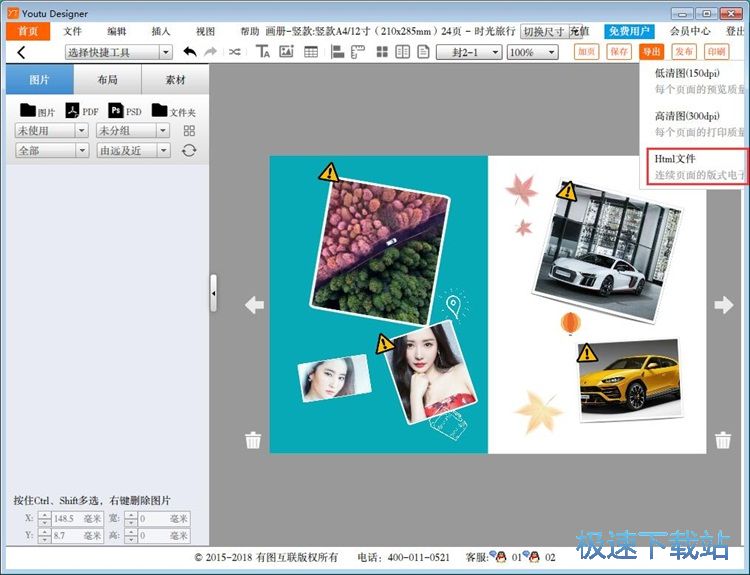Refresh the image list

pyautogui.click(x=189, y=151)
